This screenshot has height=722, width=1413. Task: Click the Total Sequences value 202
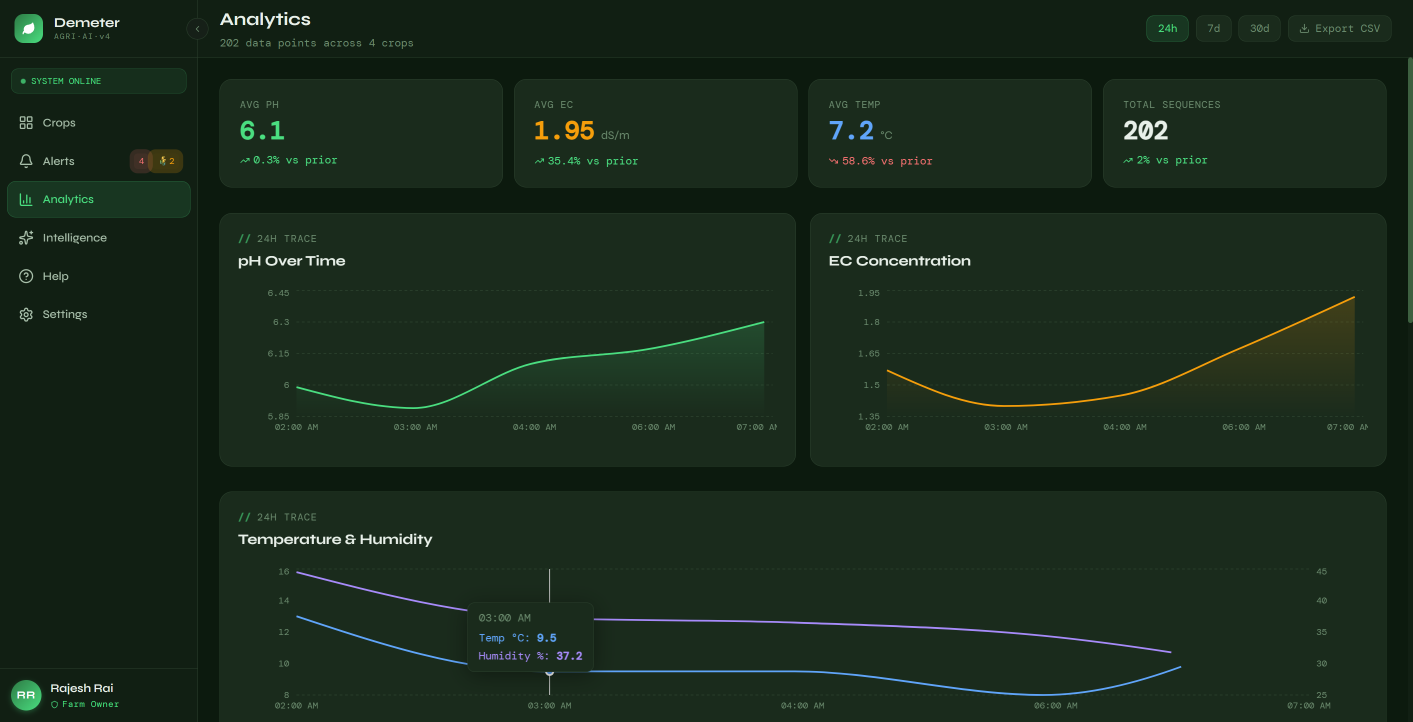coord(1146,131)
